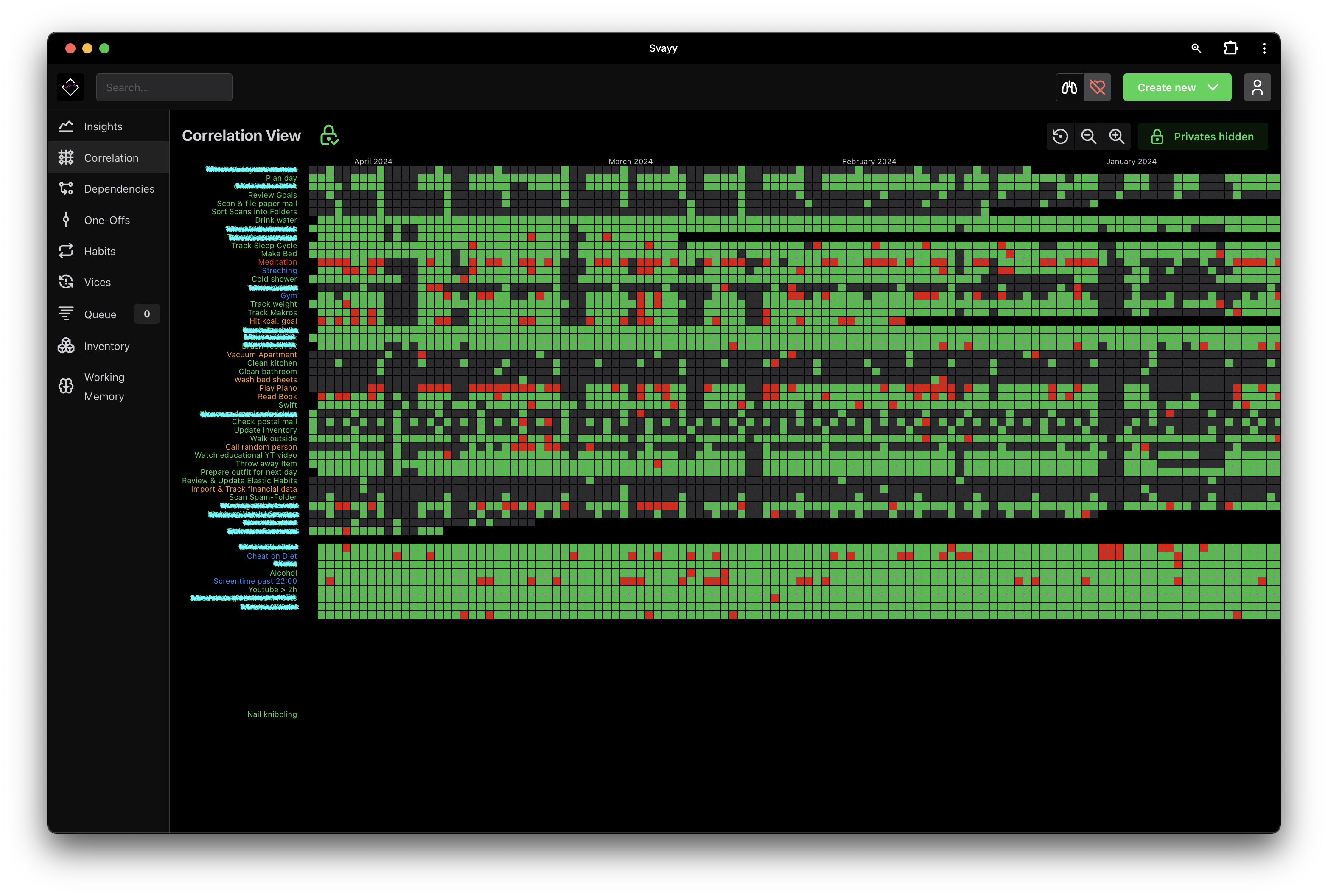Click the Cheat on Diet label

click(x=272, y=557)
